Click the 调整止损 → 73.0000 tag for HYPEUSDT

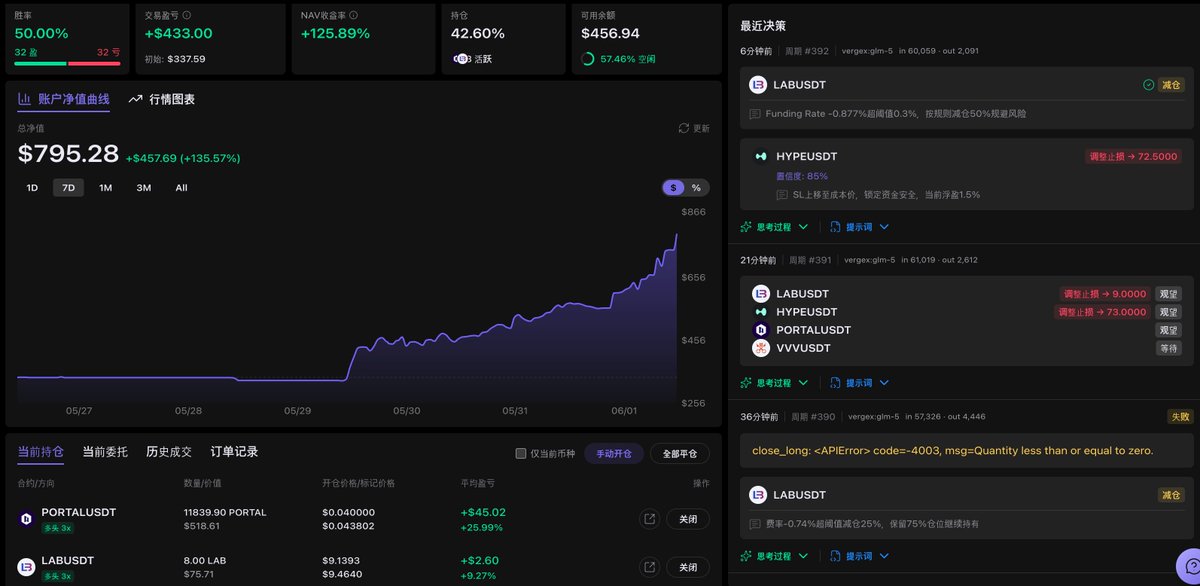(x=1103, y=312)
